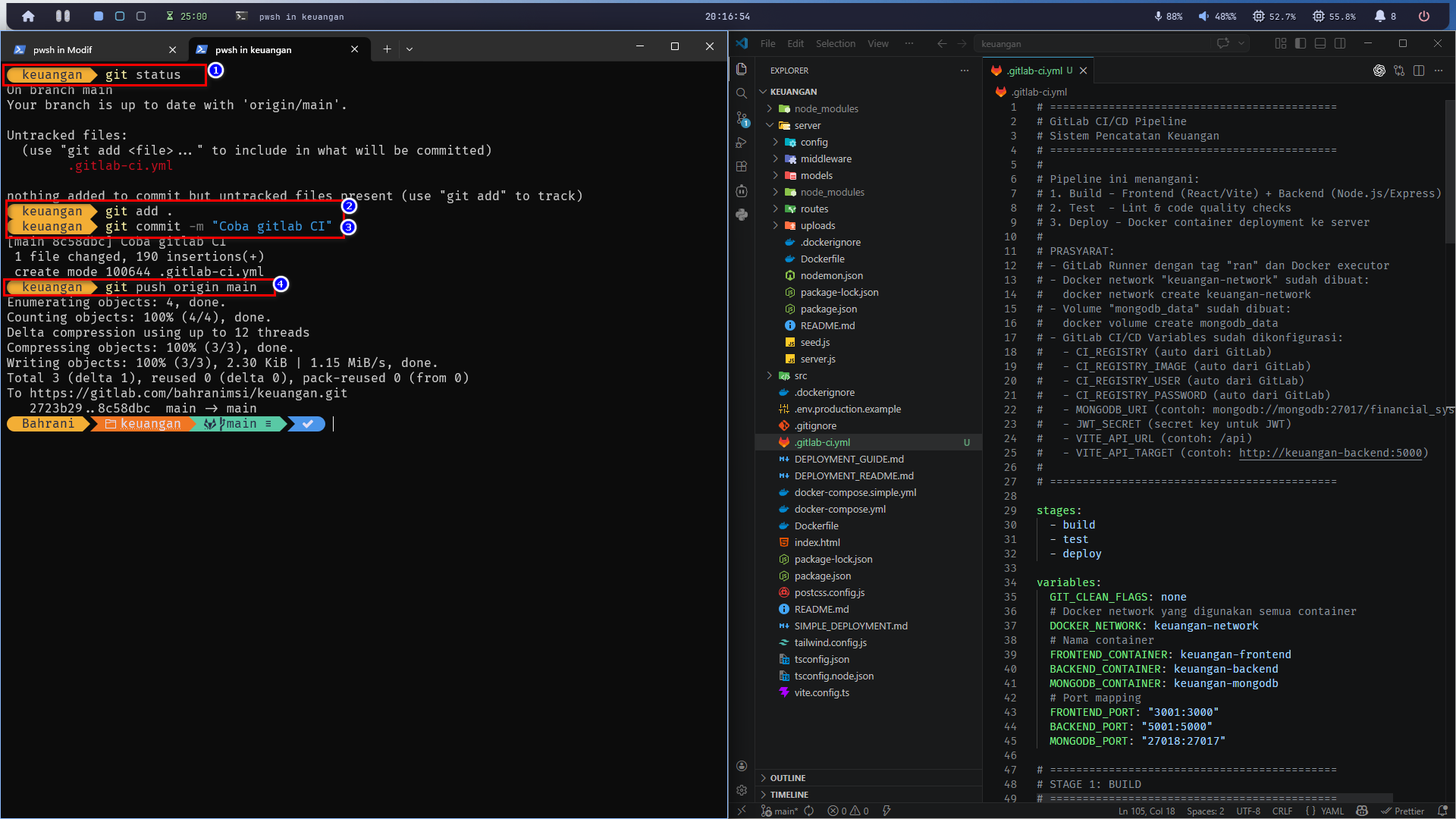This screenshot has width=1456, height=819.
Task: Open the Selection menu
Action: (x=836, y=43)
